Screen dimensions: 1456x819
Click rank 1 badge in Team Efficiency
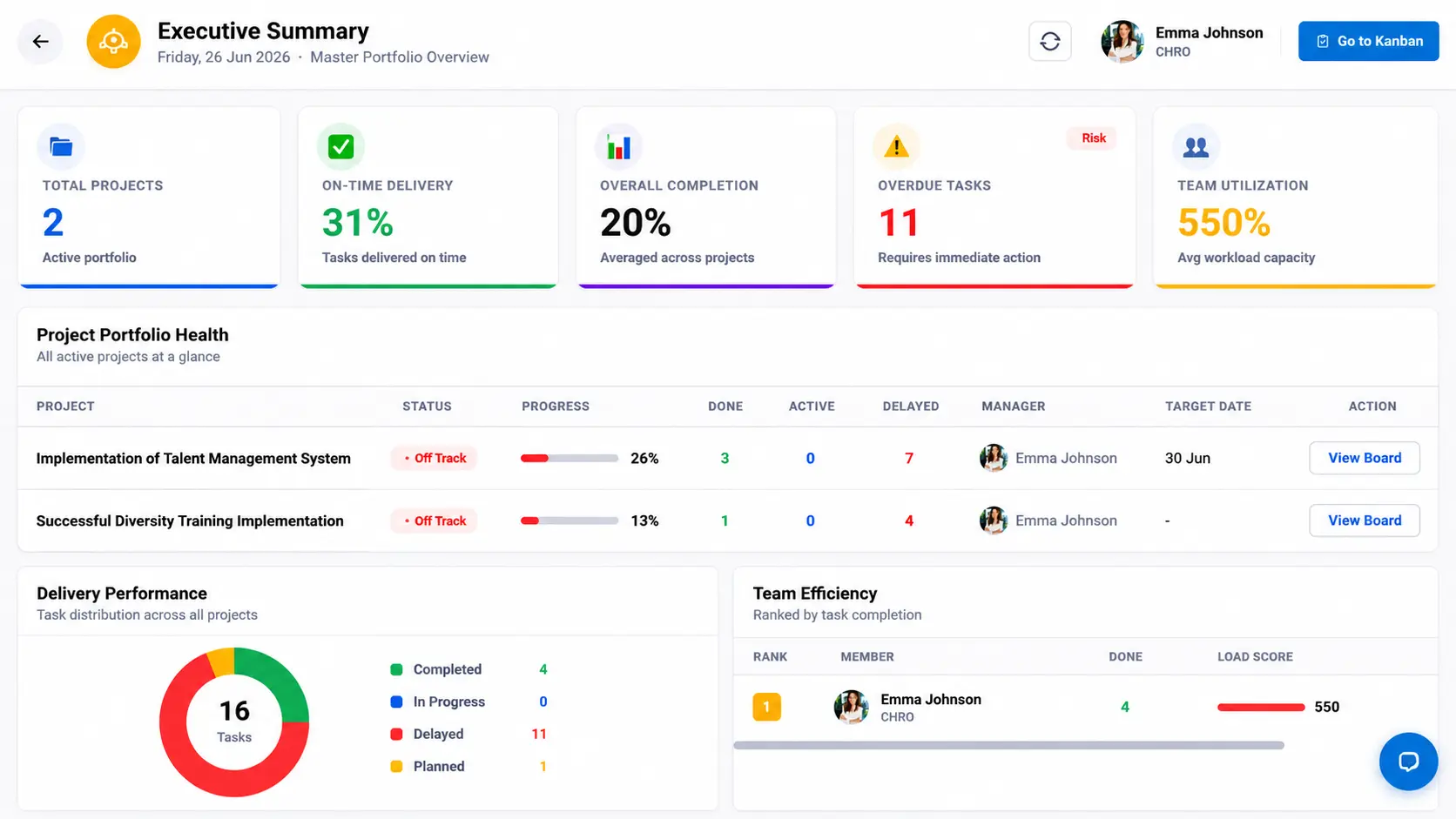click(x=766, y=707)
